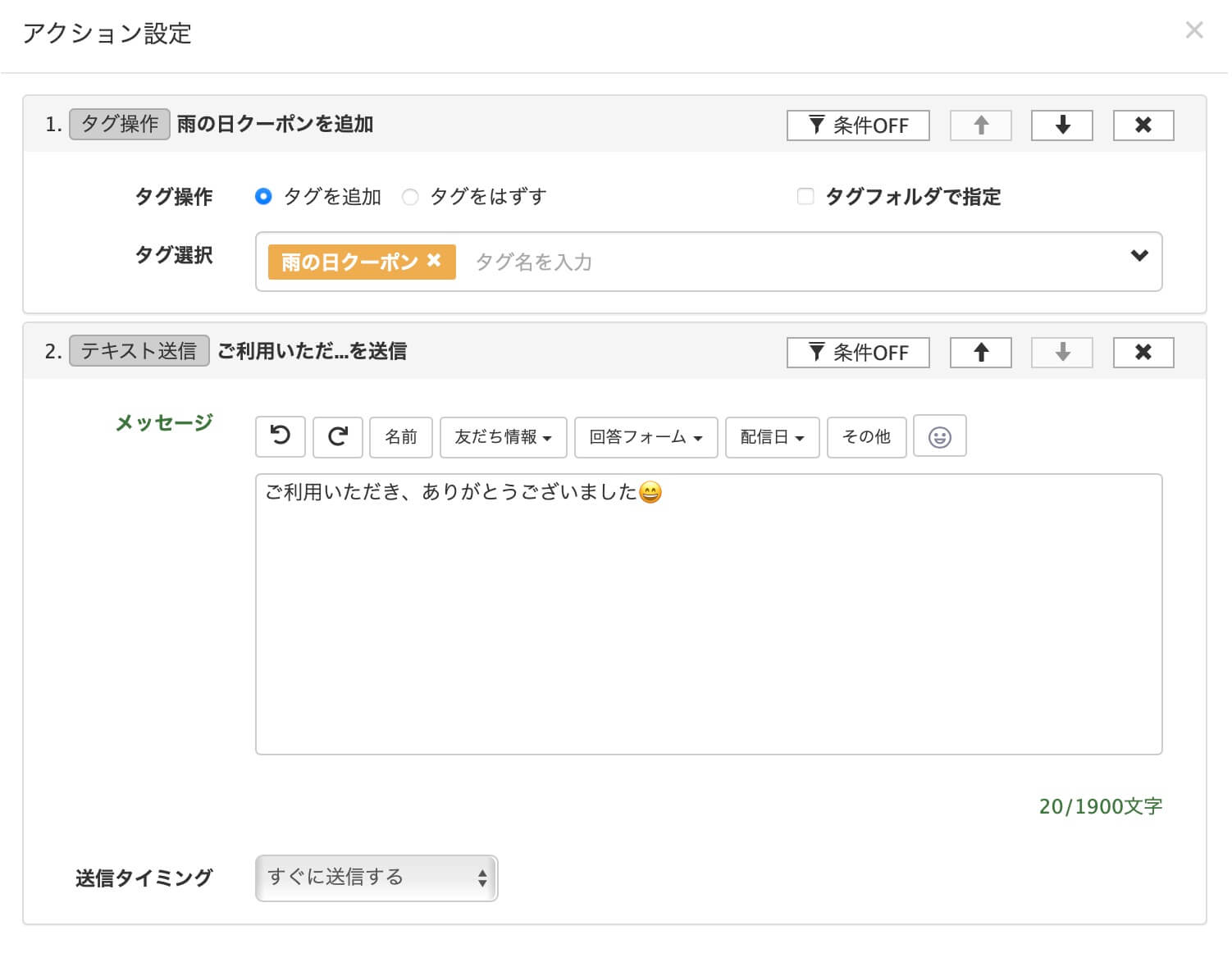Open the emoji picker smiley icon
Screen dimensions: 1232x953
click(x=939, y=437)
